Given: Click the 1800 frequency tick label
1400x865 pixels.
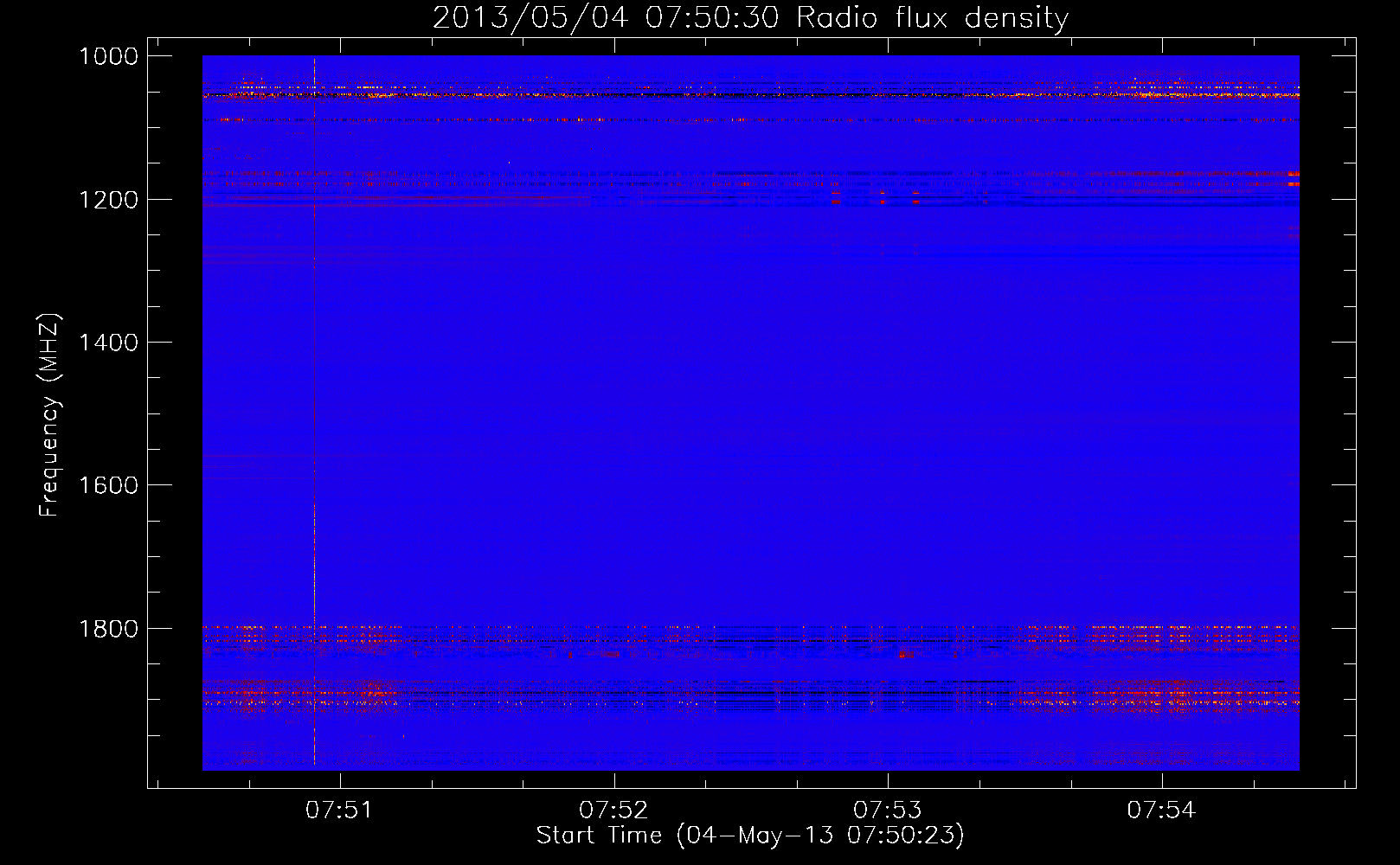Looking at the screenshot, I should tap(108, 628).
